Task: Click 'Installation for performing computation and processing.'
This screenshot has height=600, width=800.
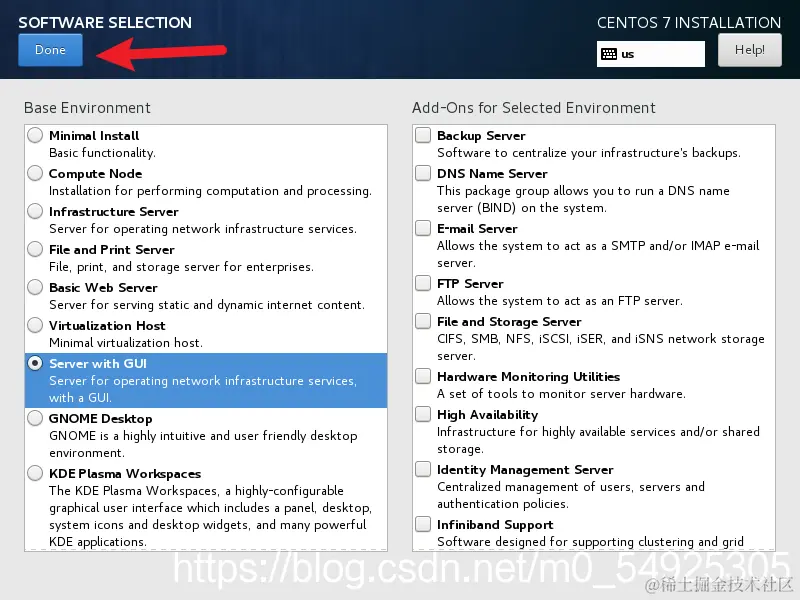Action: click(x=210, y=191)
